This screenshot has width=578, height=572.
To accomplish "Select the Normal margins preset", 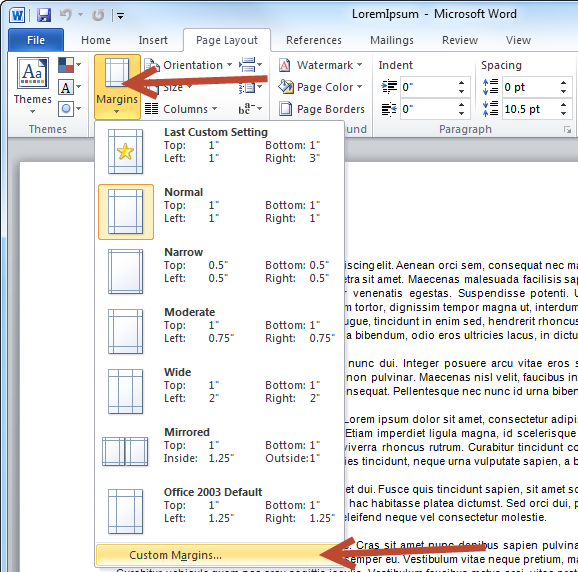I will 220,212.
